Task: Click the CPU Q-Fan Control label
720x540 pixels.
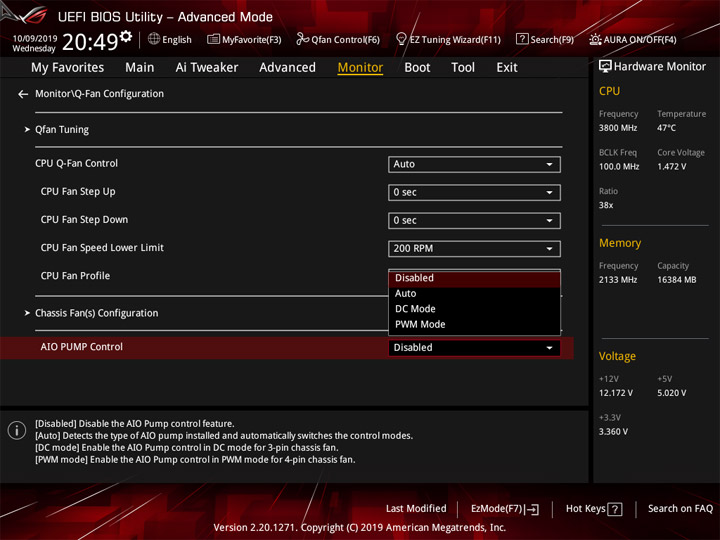Action: 76,163
